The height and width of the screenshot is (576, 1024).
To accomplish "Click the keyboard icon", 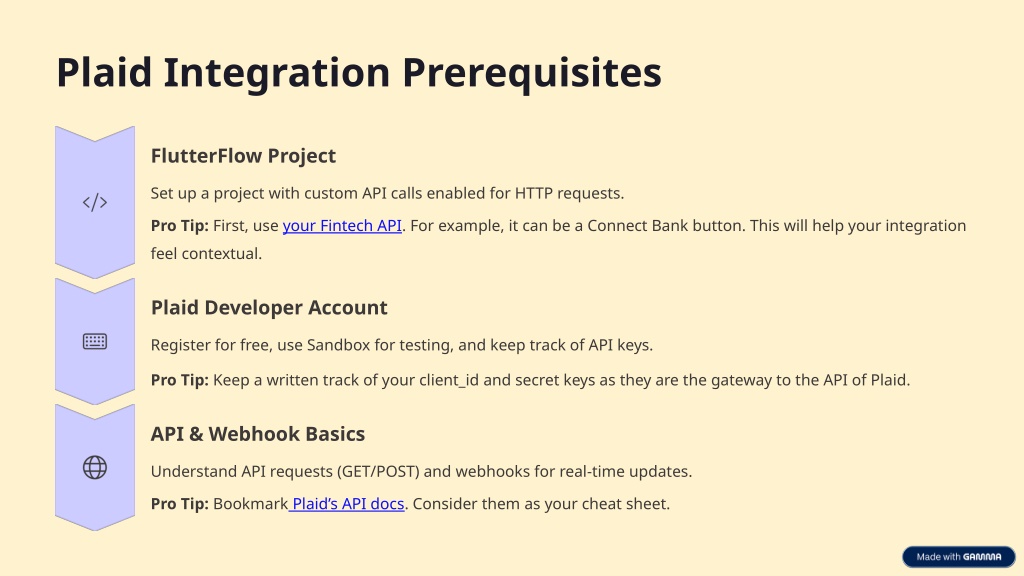I will (95, 342).
